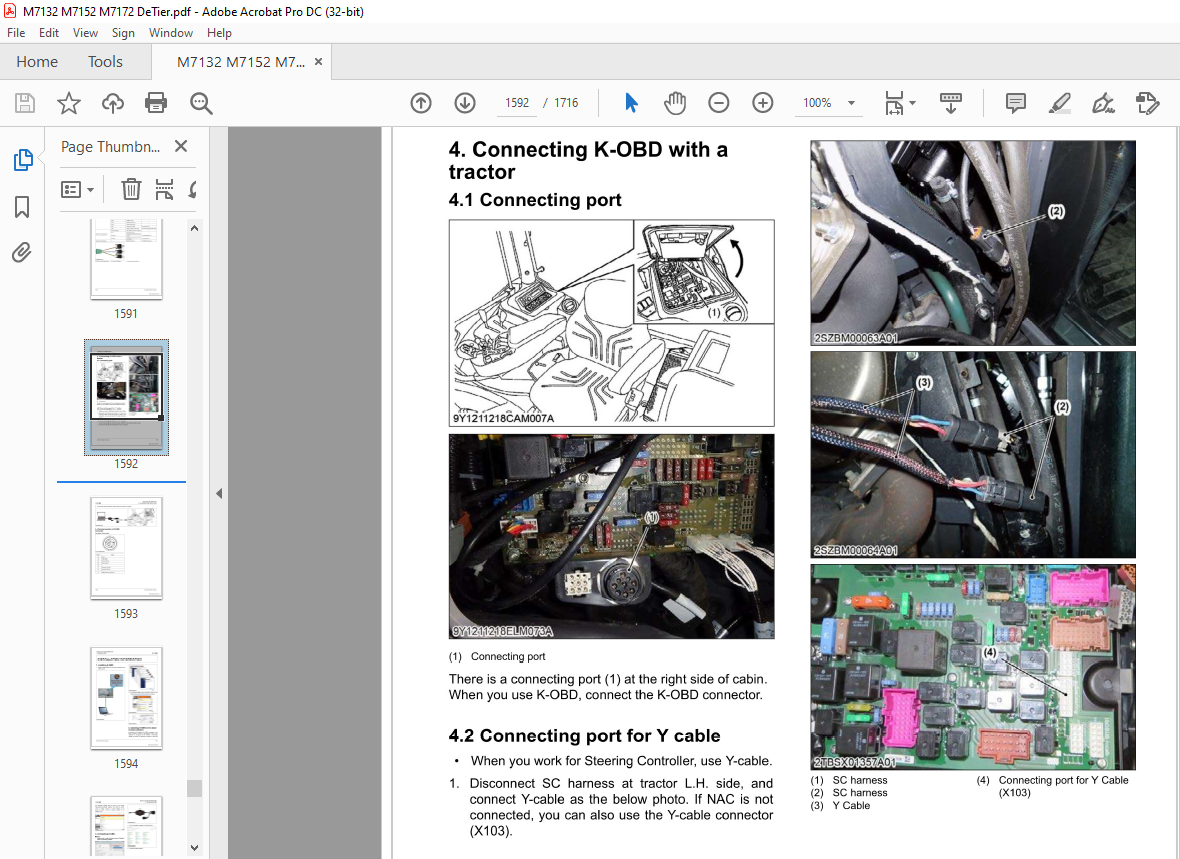Activate the Hand pan tool
Image resolution: width=1180 pixels, height=859 pixels.
coord(675,103)
